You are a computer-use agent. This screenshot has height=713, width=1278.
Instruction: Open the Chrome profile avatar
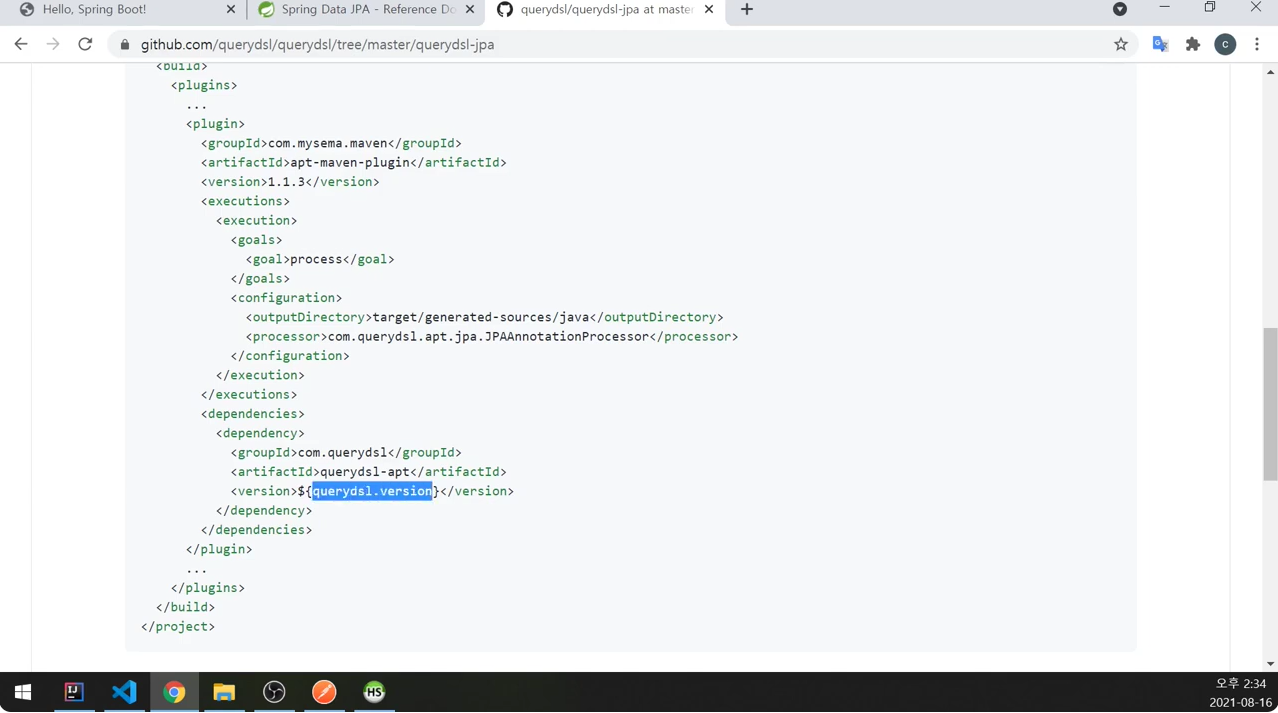[x=1225, y=44]
